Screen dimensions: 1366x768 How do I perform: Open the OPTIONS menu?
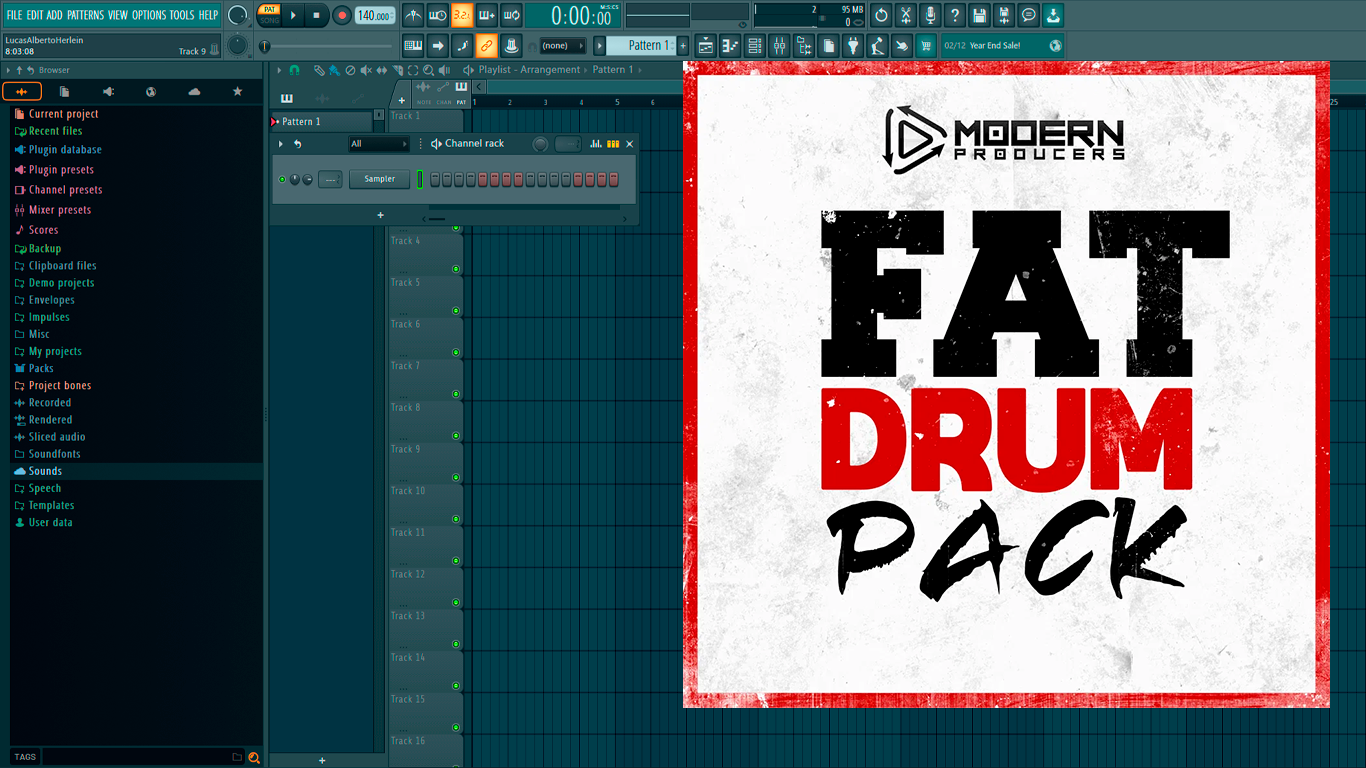point(149,15)
